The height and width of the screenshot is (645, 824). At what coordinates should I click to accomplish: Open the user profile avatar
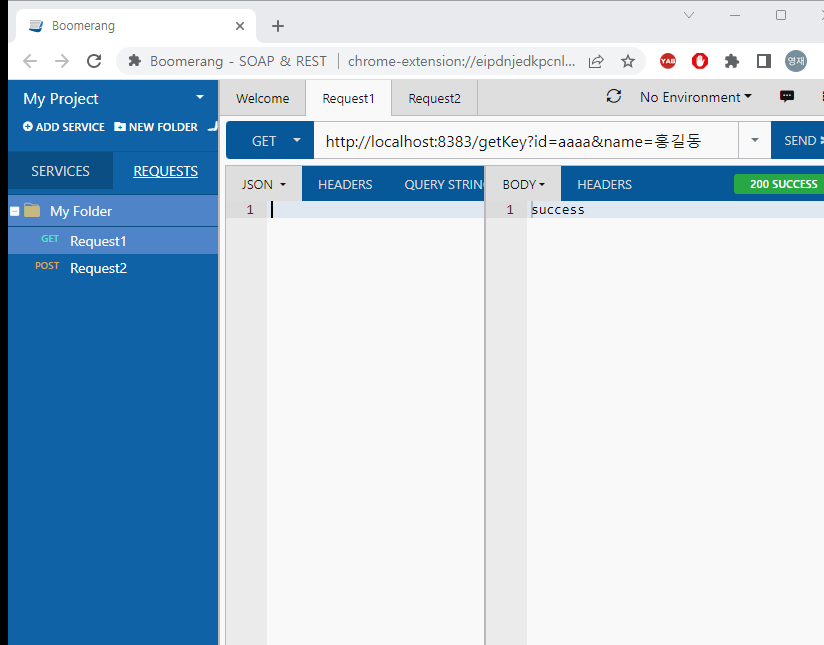point(796,61)
